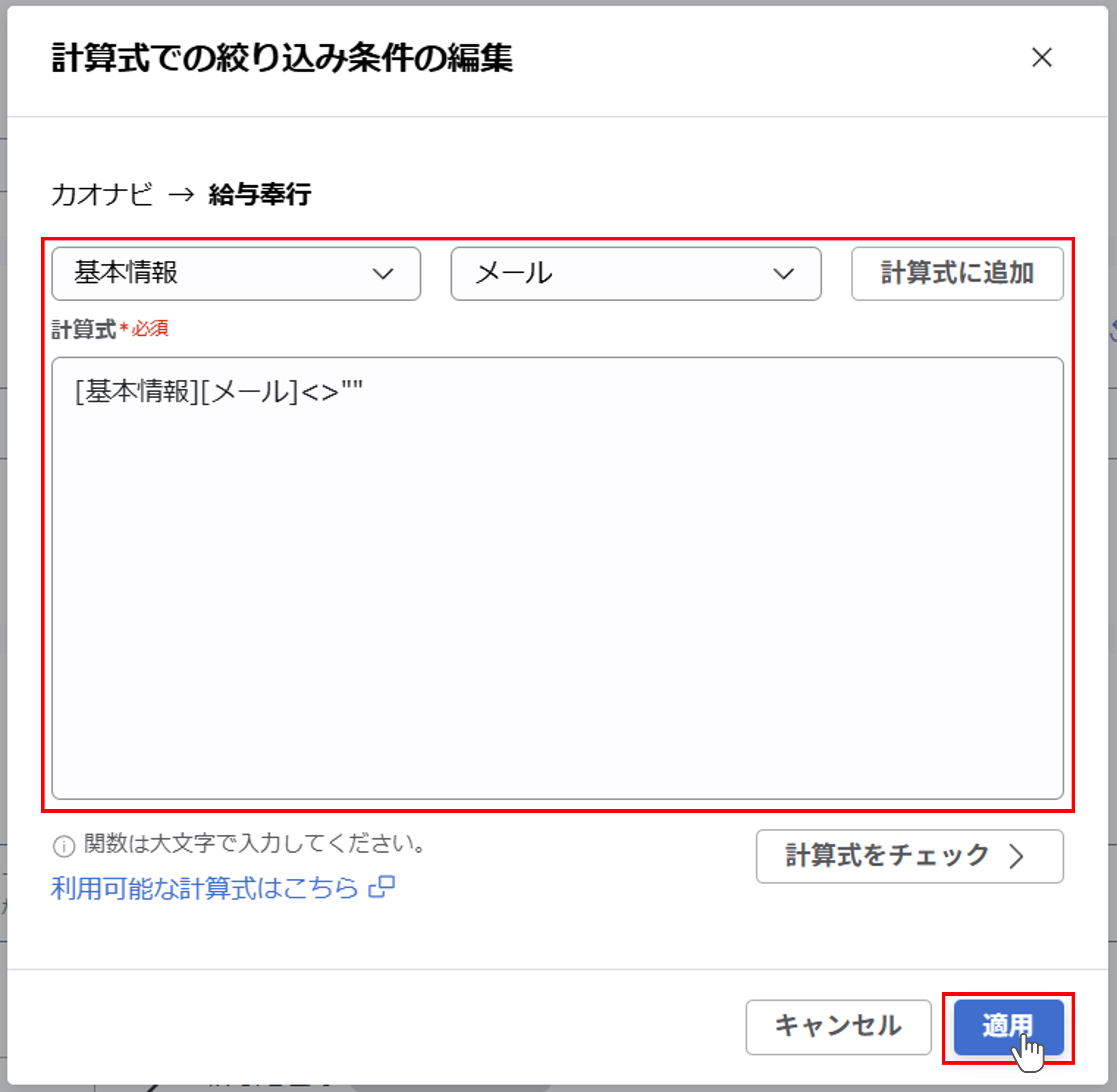Open the メール field dropdown

click(x=636, y=274)
